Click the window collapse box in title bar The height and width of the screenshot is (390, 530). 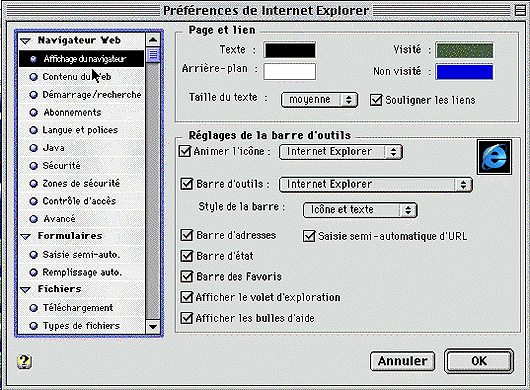coord(520,11)
